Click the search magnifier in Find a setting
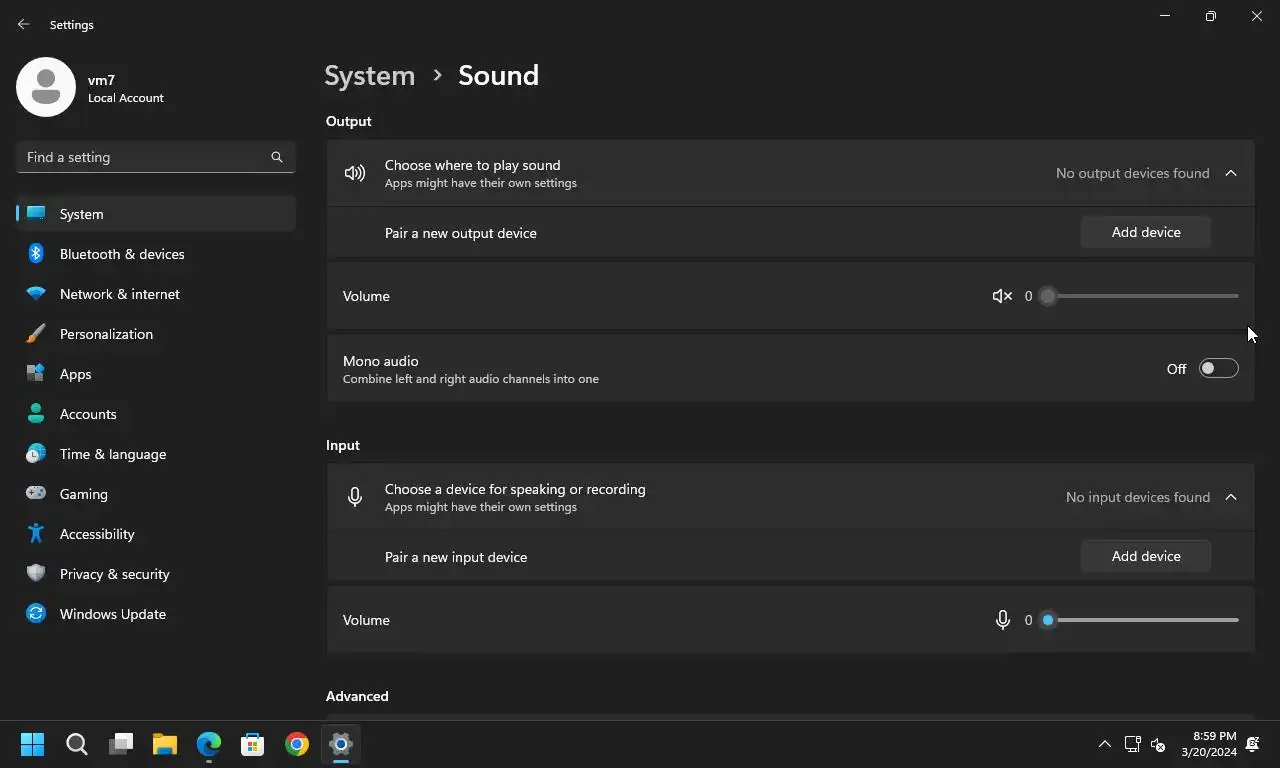This screenshot has height=768, width=1280. coord(277,157)
